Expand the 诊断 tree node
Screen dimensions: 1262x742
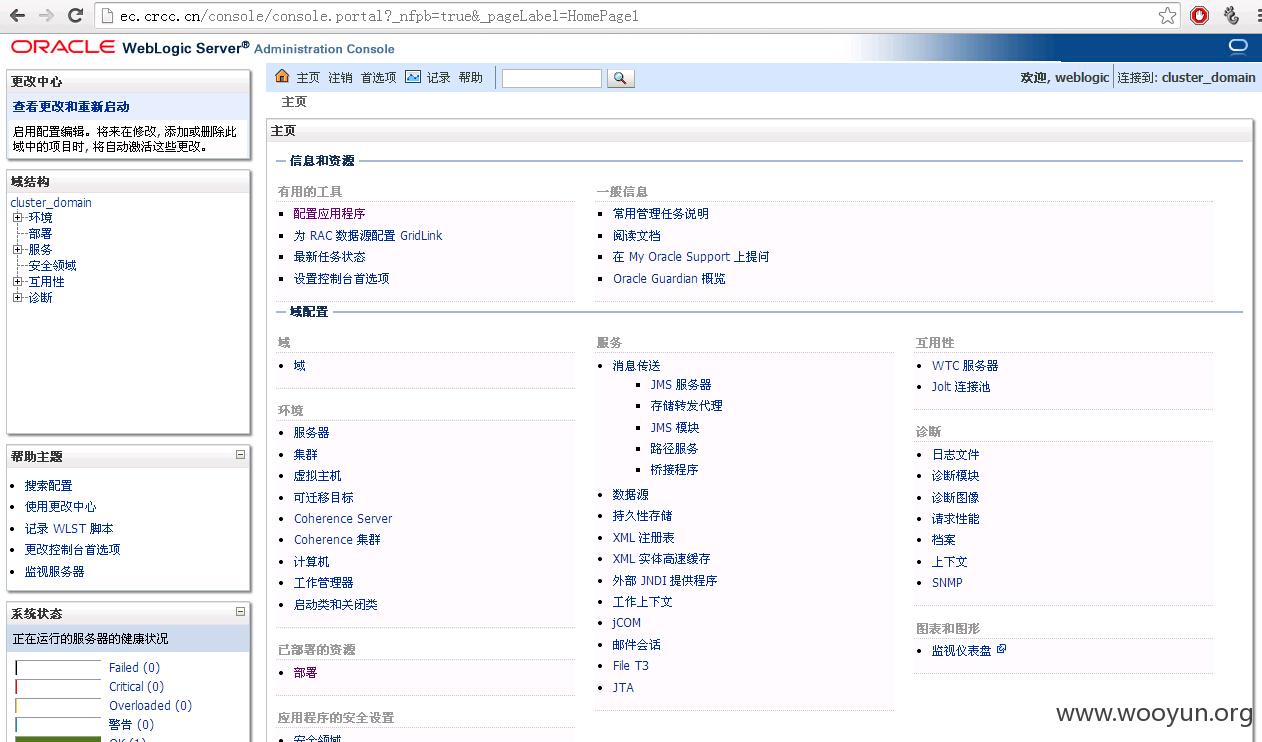17,297
